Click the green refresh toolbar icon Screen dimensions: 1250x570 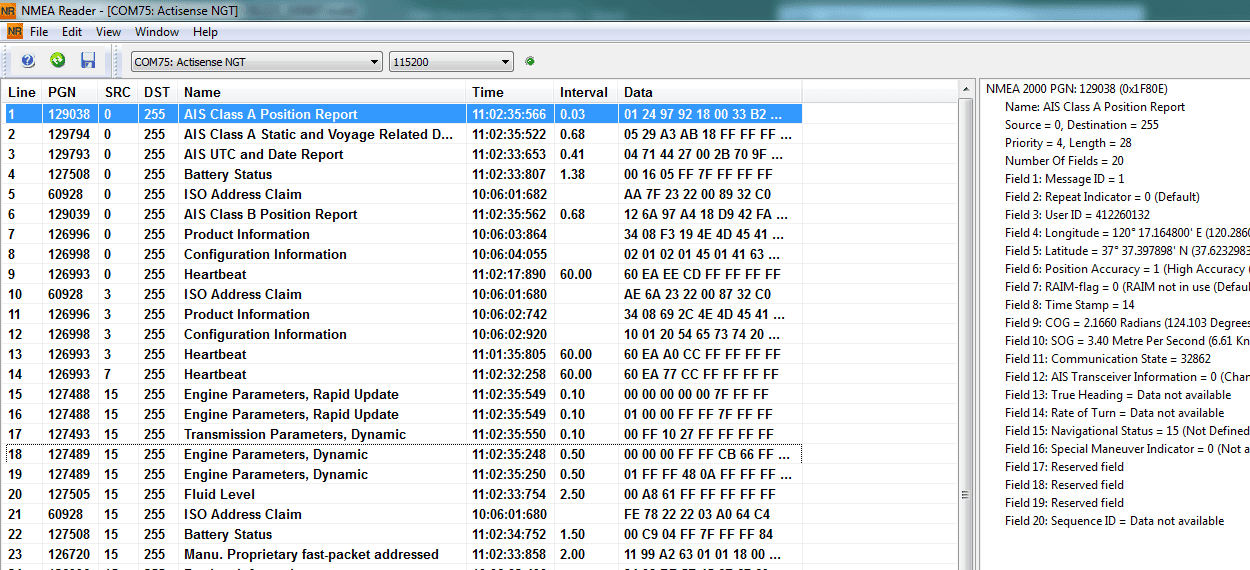pyautogui.click(x=57, y=61)
